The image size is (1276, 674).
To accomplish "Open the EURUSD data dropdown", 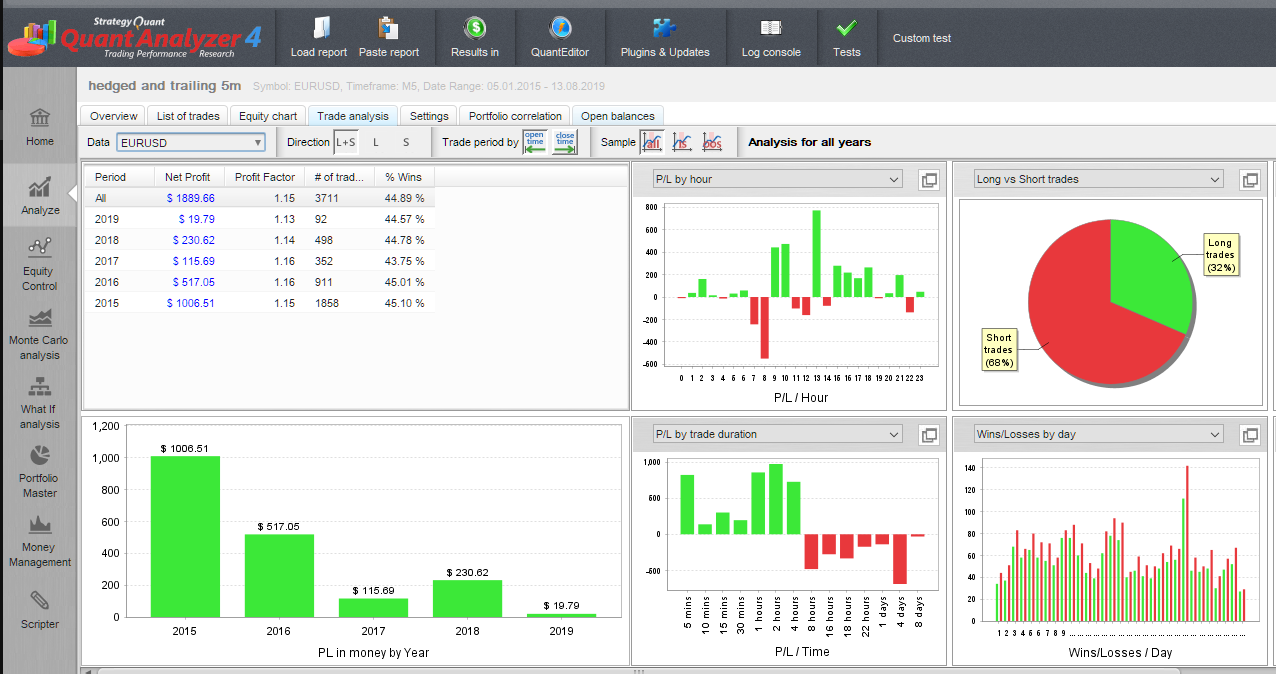I will [x=191, y=143].
